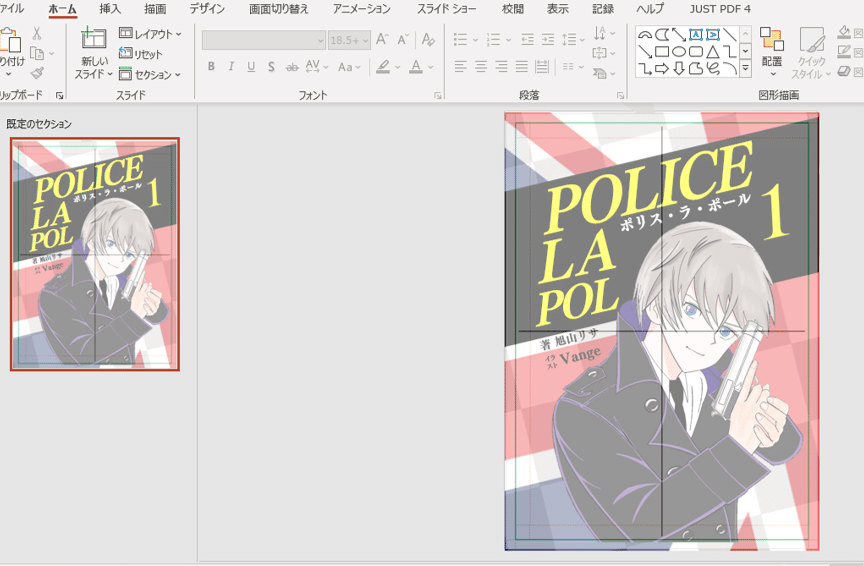Select the Oval shape in gallery
This screenshot has height=566, width=864.
click(679, 52)
